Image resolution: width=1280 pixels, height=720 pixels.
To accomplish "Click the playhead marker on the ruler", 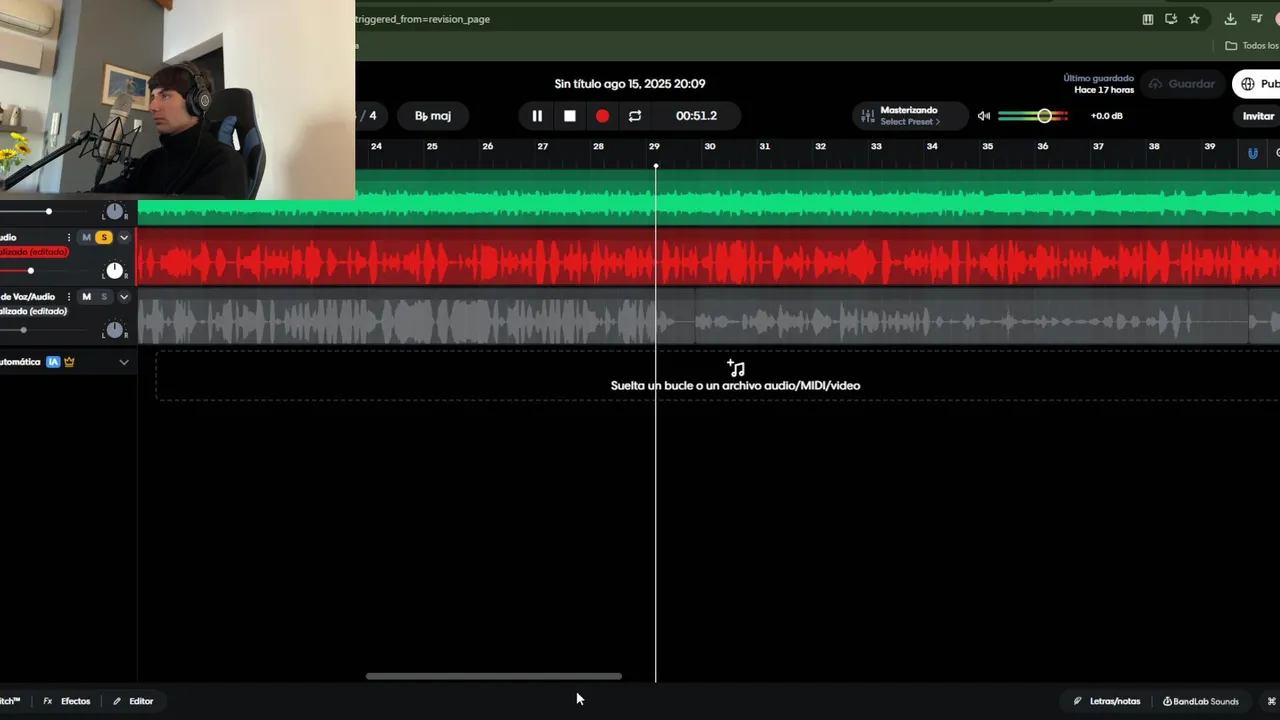I will tap(656, 165).
